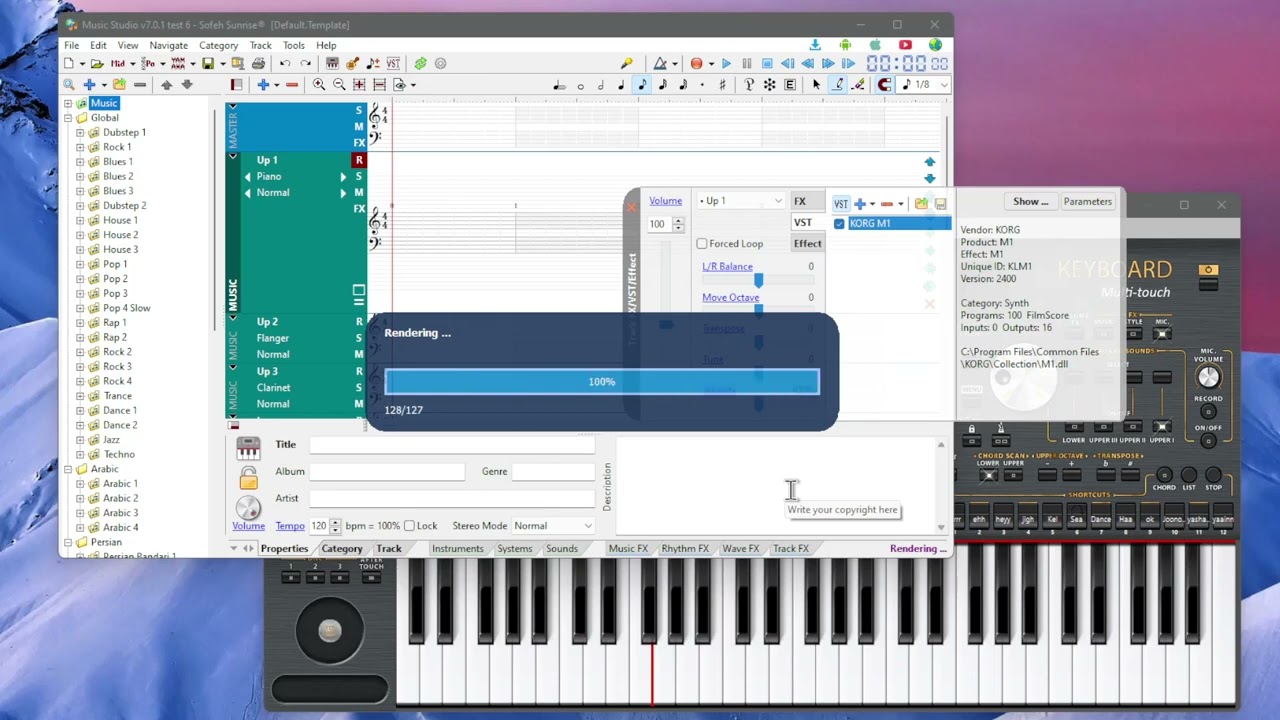Click the microphone icon in toolbar
Screen dimensions: 1280x720
click(x=627, y=63)
